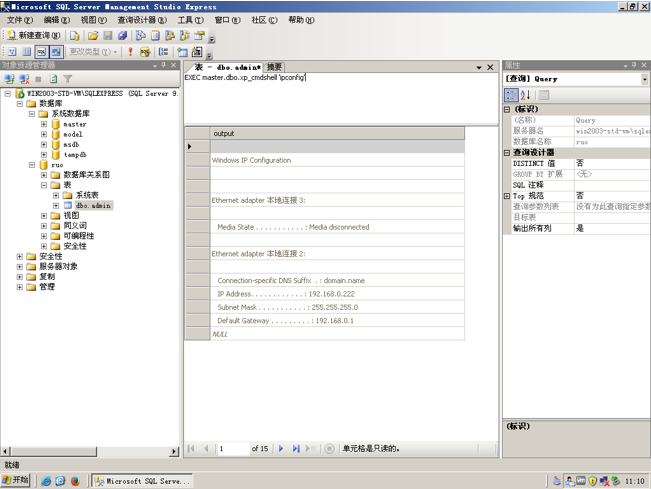Image resolution: width=651 pixels, height=489 pixels.
Task: Click the open file folder icon
Action: [93, 36]
